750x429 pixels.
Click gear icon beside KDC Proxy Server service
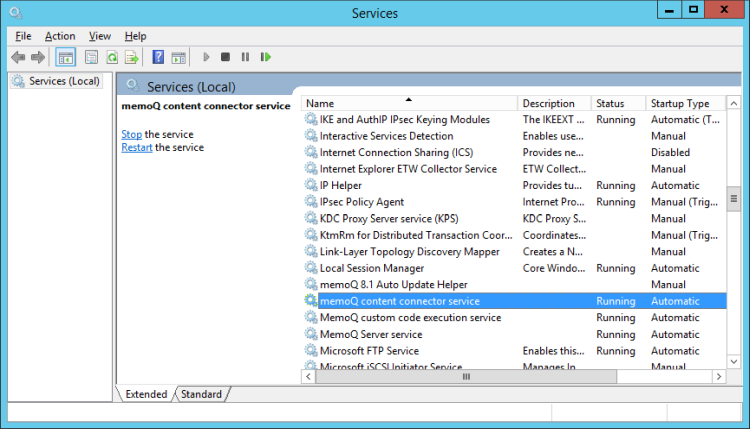click(311, 218)
